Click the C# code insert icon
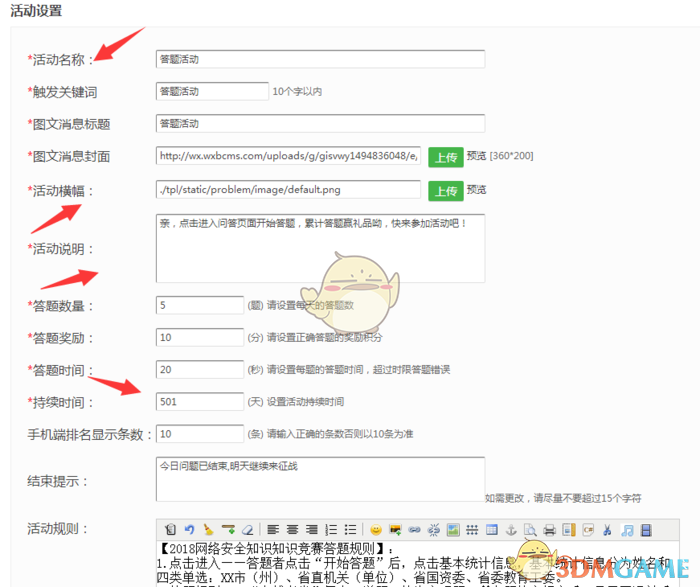This screenshot has width=700, height=587. pos(588,530)
